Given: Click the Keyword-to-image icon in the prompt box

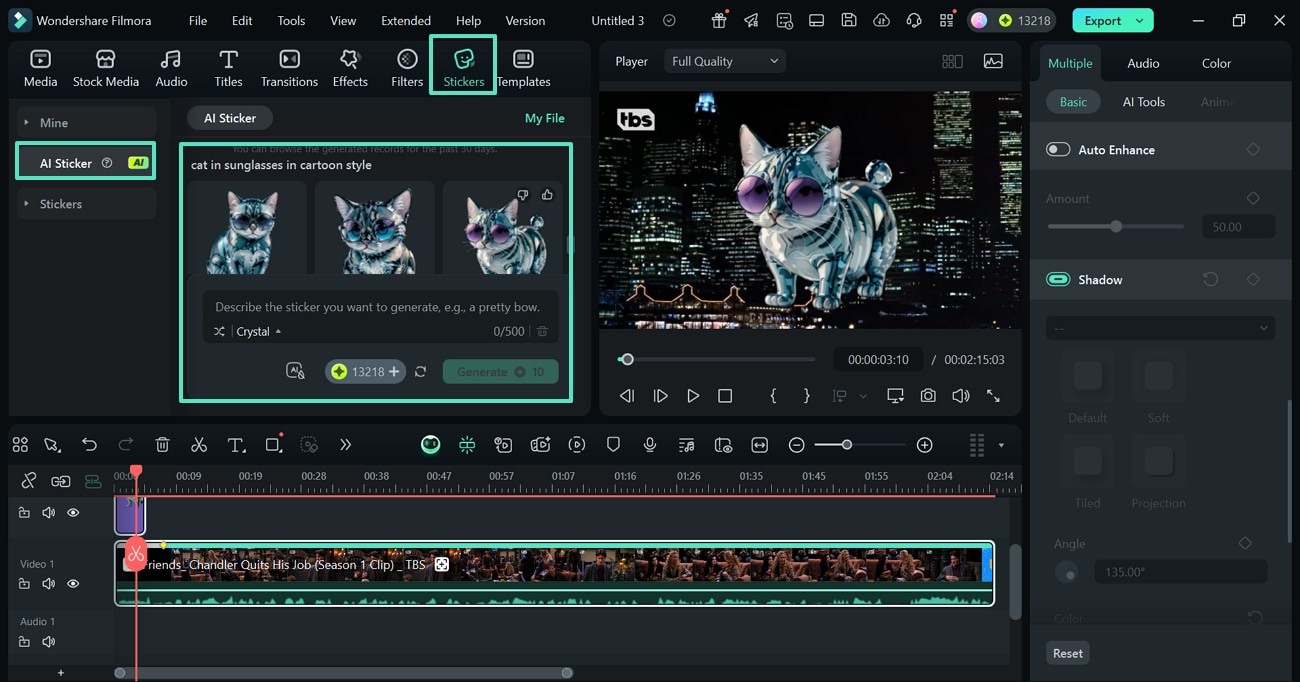Looking at the screenshot, I should pos(295,370).
